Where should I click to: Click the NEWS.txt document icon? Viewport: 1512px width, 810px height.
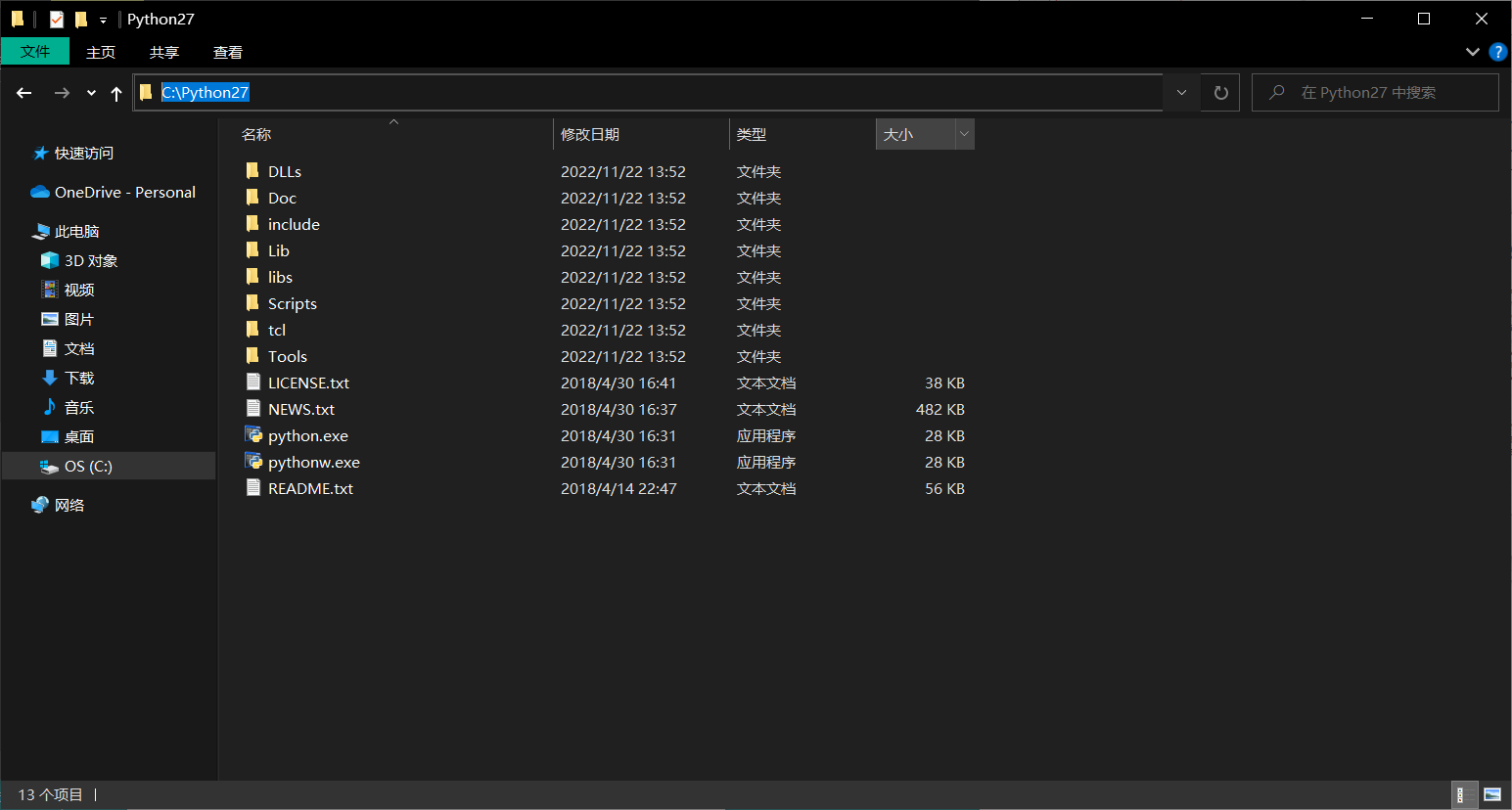pos(253,409)
